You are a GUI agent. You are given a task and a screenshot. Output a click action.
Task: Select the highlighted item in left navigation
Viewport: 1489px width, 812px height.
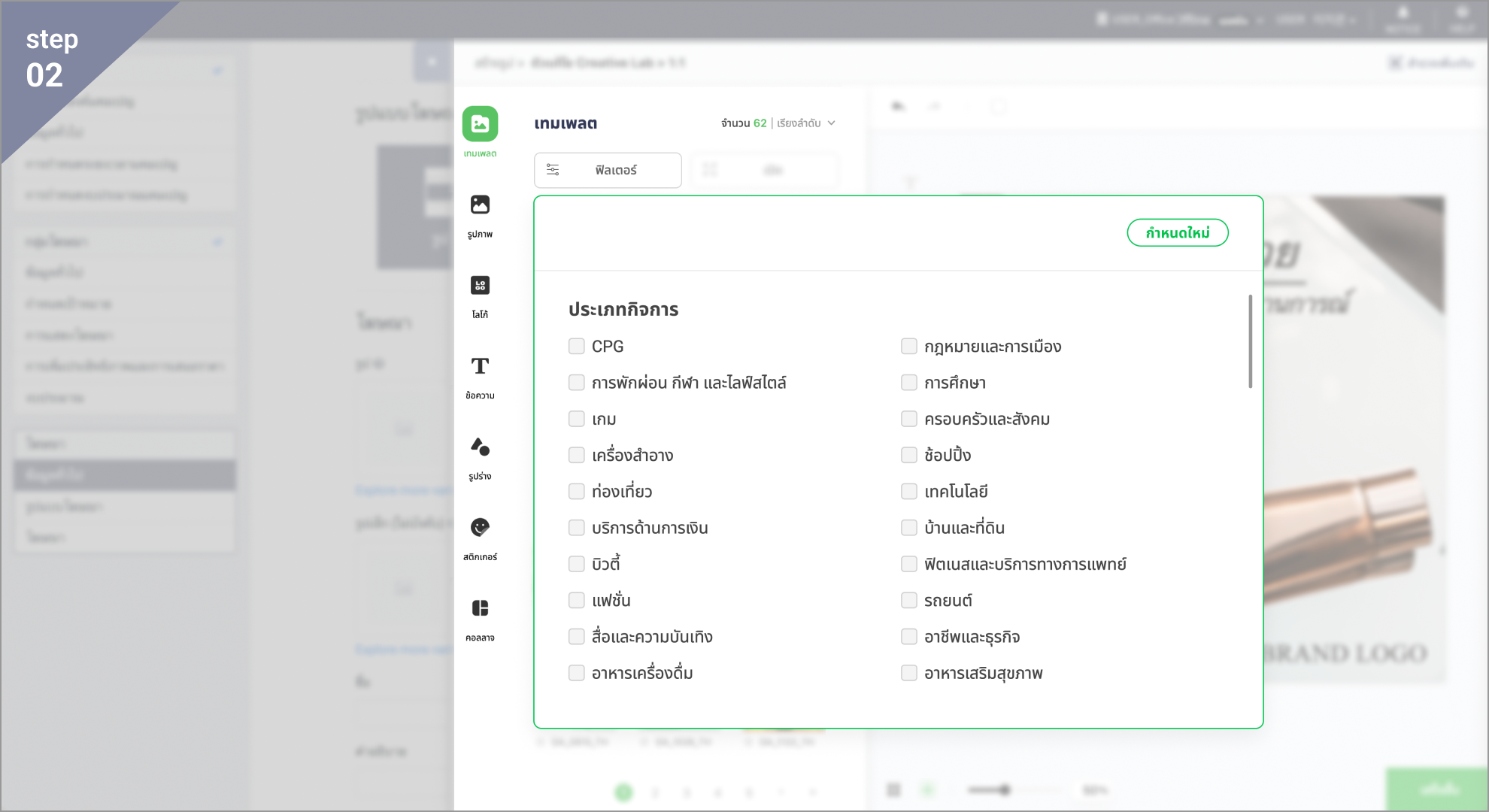(x=124, y=475)
